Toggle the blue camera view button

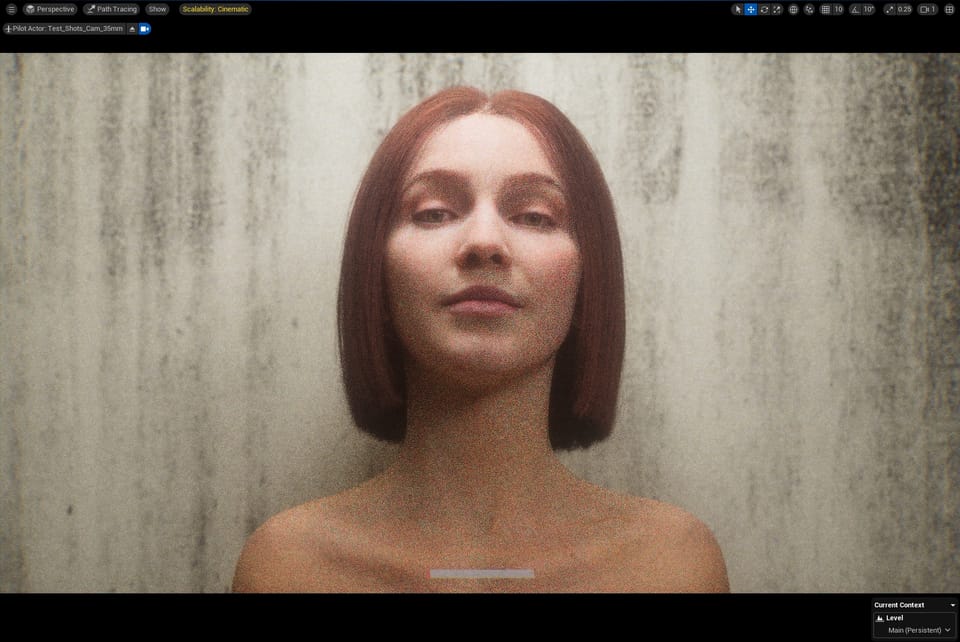click(144, 29)
